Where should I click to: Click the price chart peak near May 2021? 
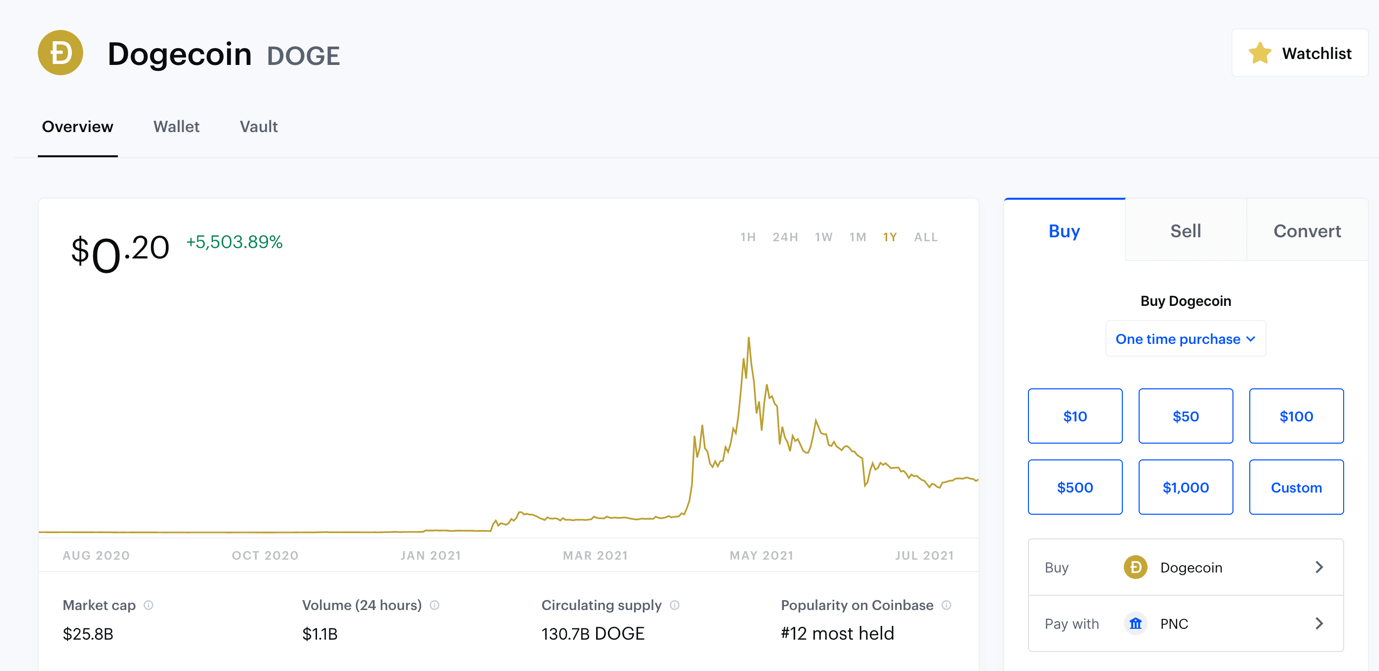[749, 340]
